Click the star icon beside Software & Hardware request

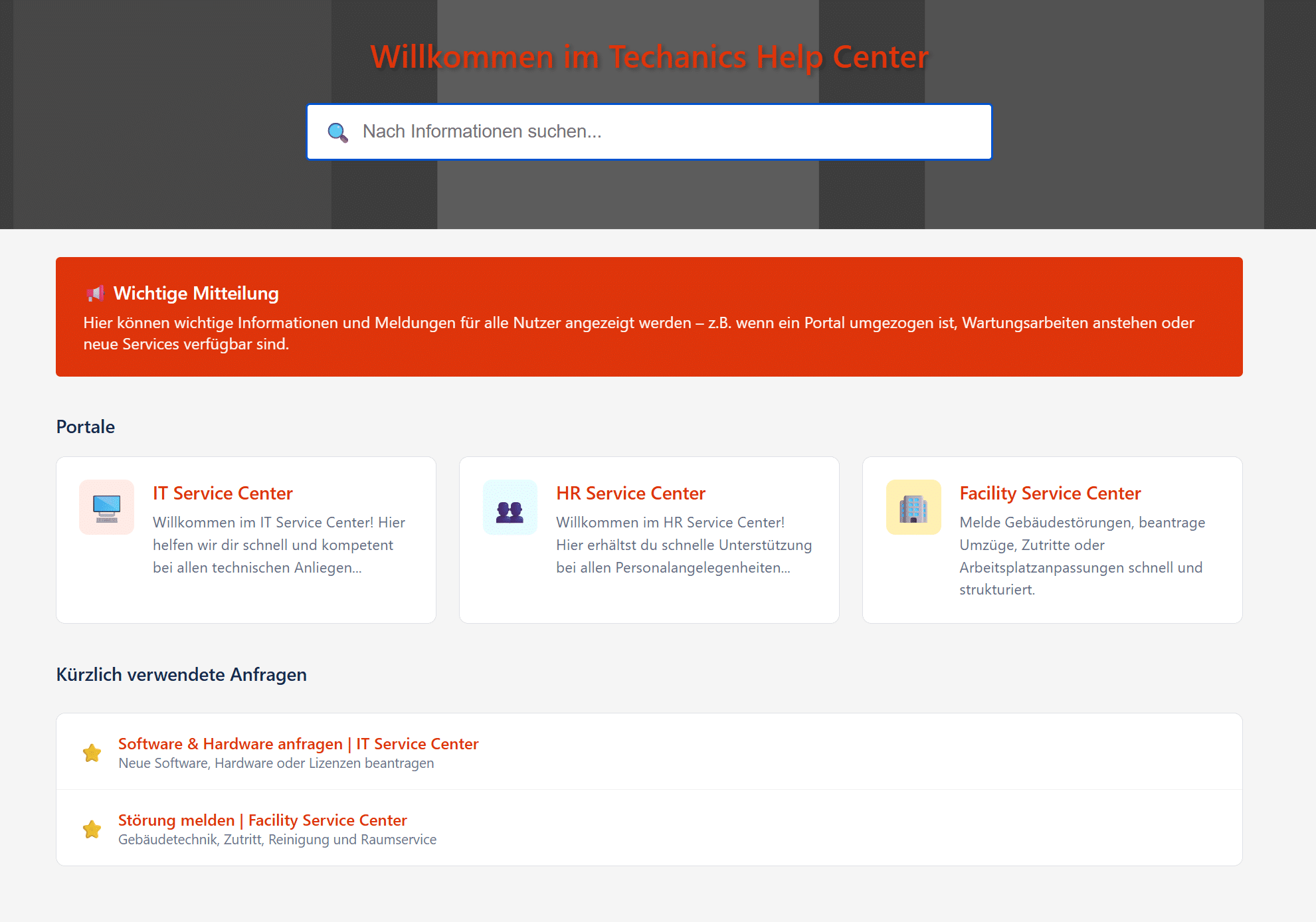[x=92, y=753]
